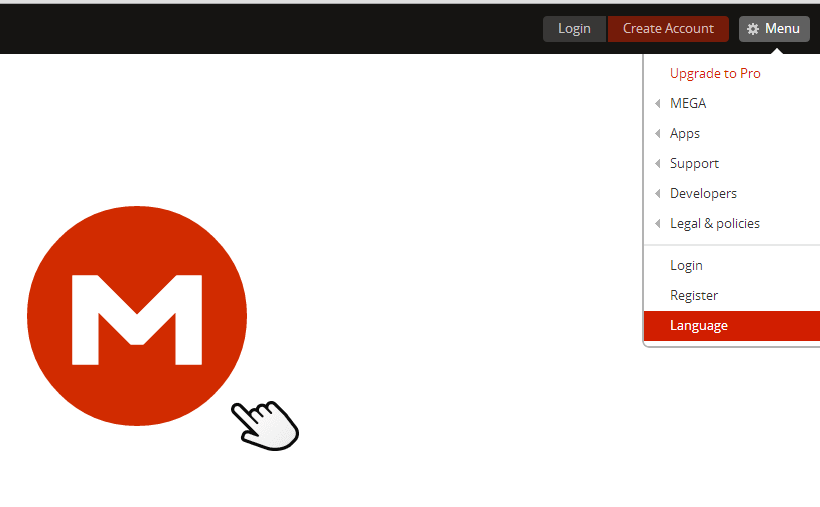Viewport: 820px width, 507px height.
Task: Click the gear icon on the Menu button
Action: 753,29
